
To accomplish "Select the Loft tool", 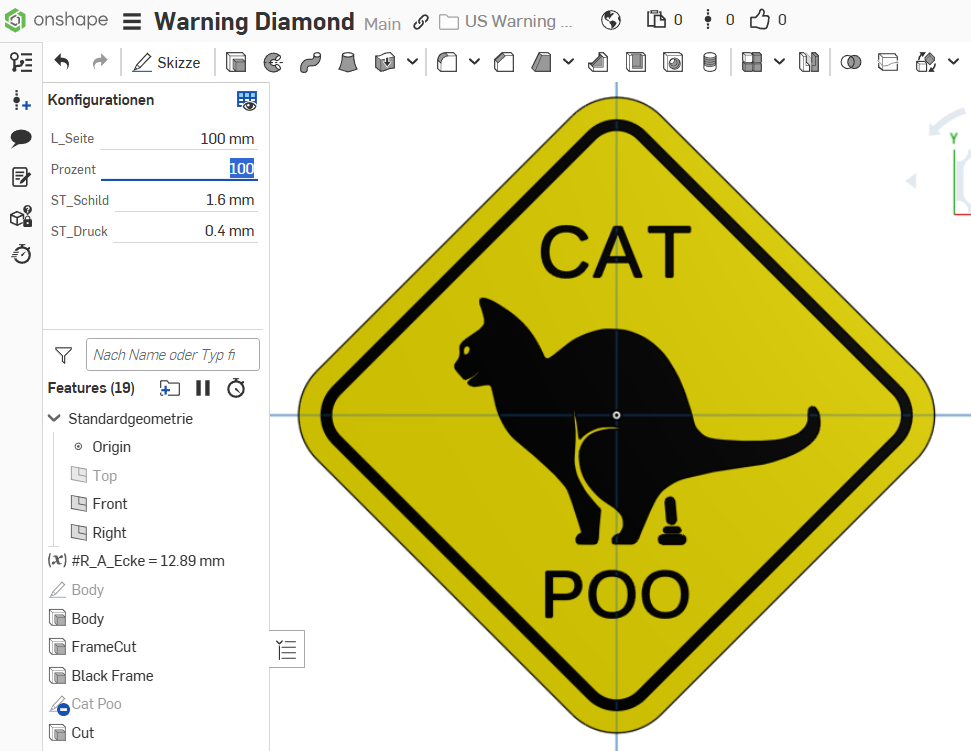I will [x=348, y=62].
